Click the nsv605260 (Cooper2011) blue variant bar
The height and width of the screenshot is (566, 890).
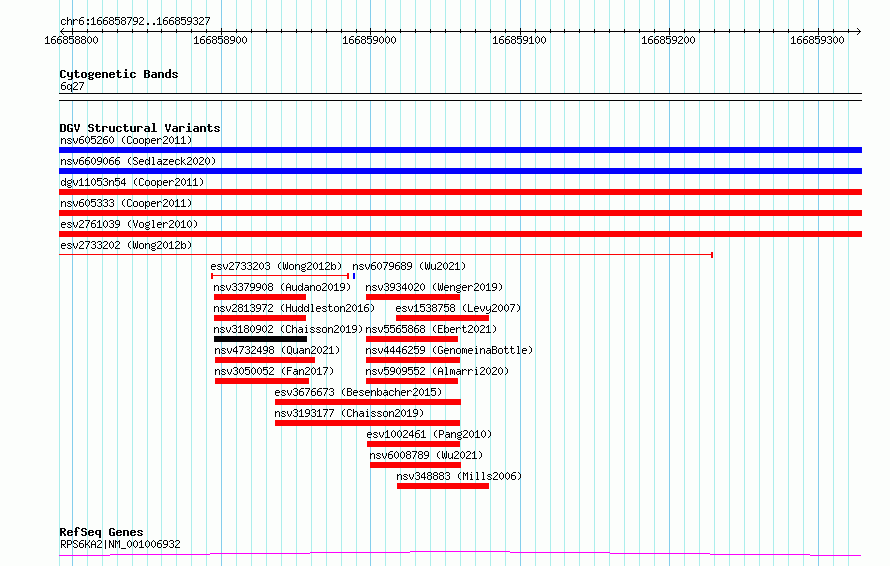460,150
